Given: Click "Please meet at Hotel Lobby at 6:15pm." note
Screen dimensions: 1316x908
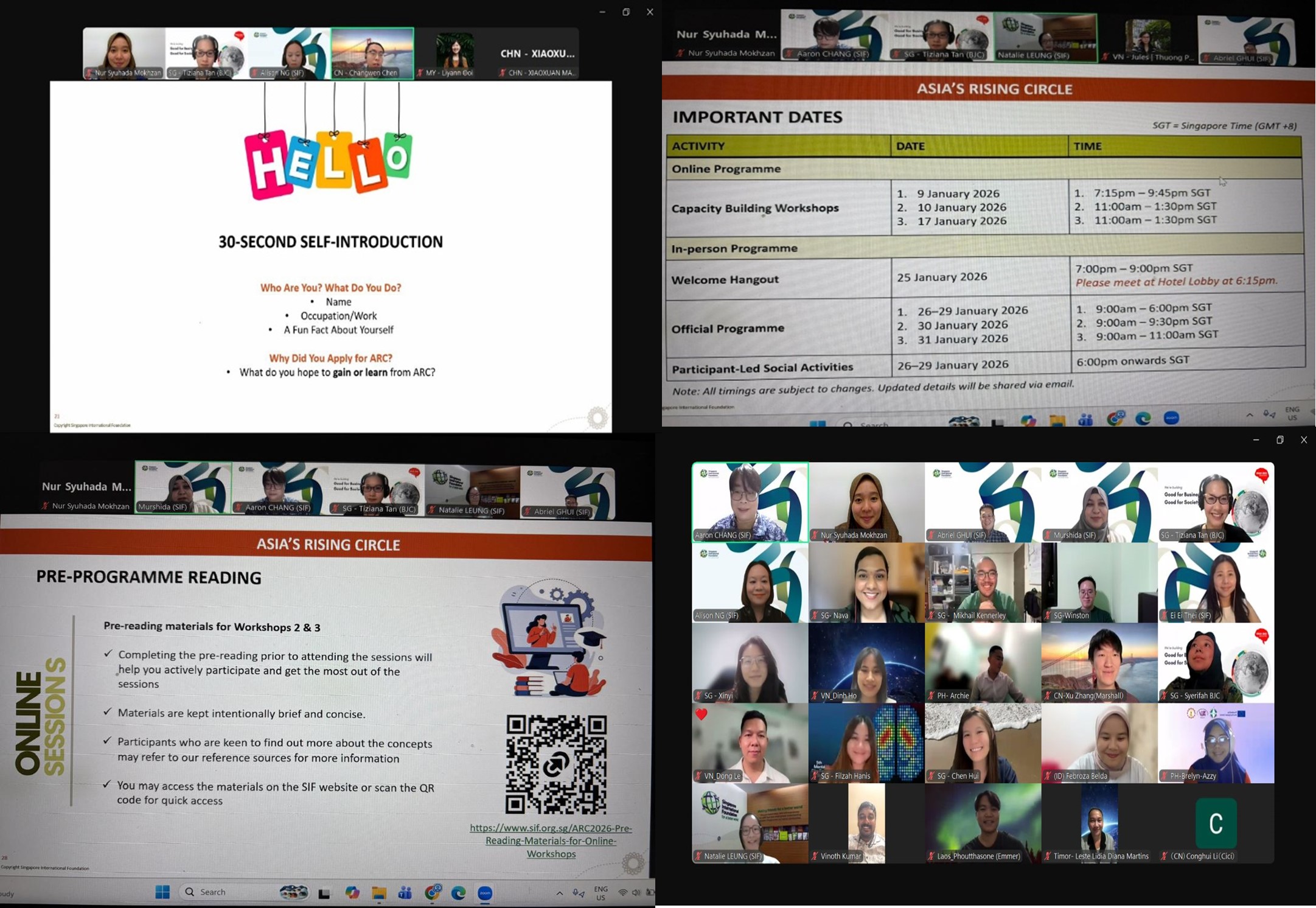Looking at the screenshot, I should click(1177, 282).
